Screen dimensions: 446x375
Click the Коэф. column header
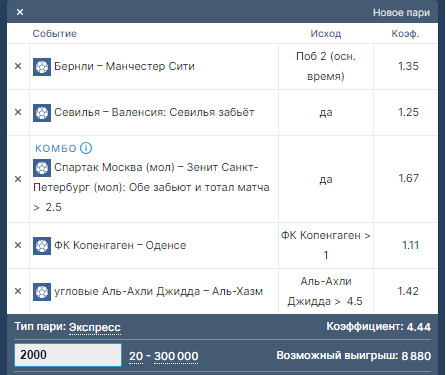(x=405, y=33)
